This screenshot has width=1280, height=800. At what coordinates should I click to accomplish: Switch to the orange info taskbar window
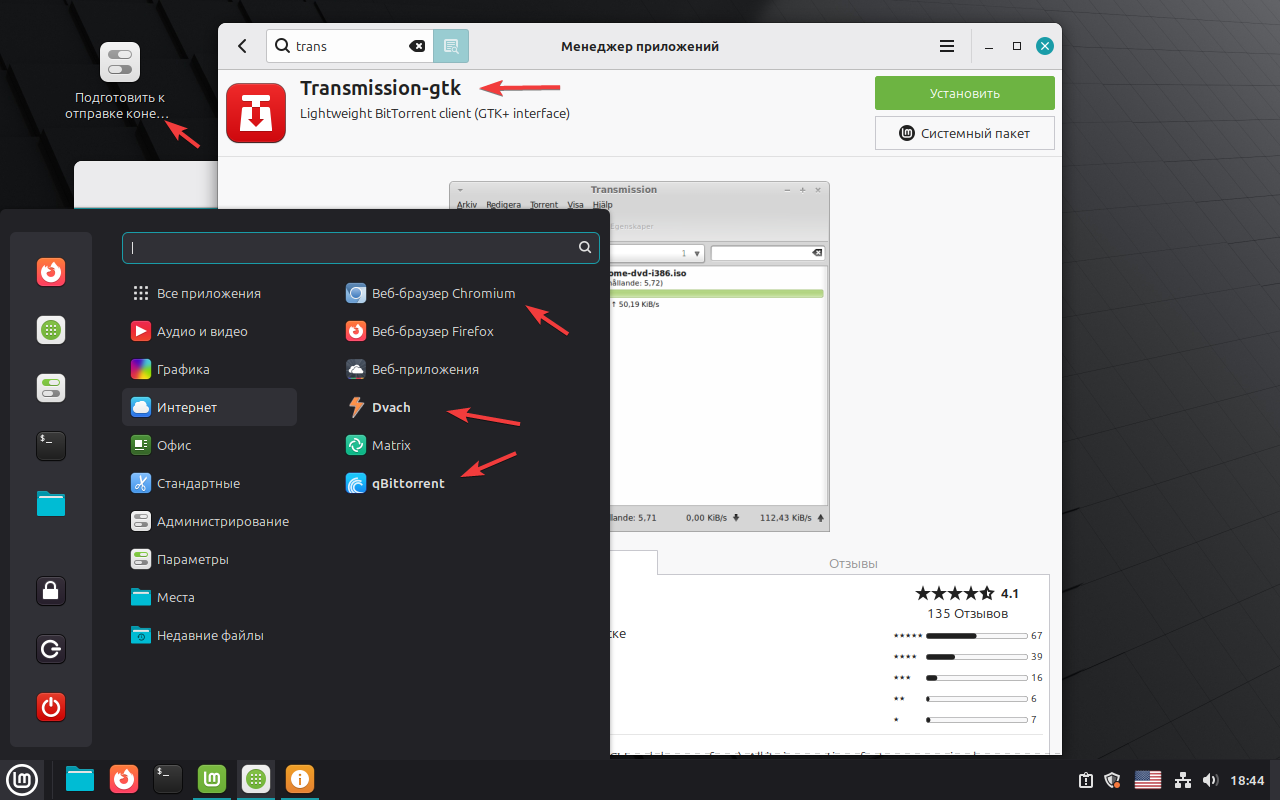point(300,778)
